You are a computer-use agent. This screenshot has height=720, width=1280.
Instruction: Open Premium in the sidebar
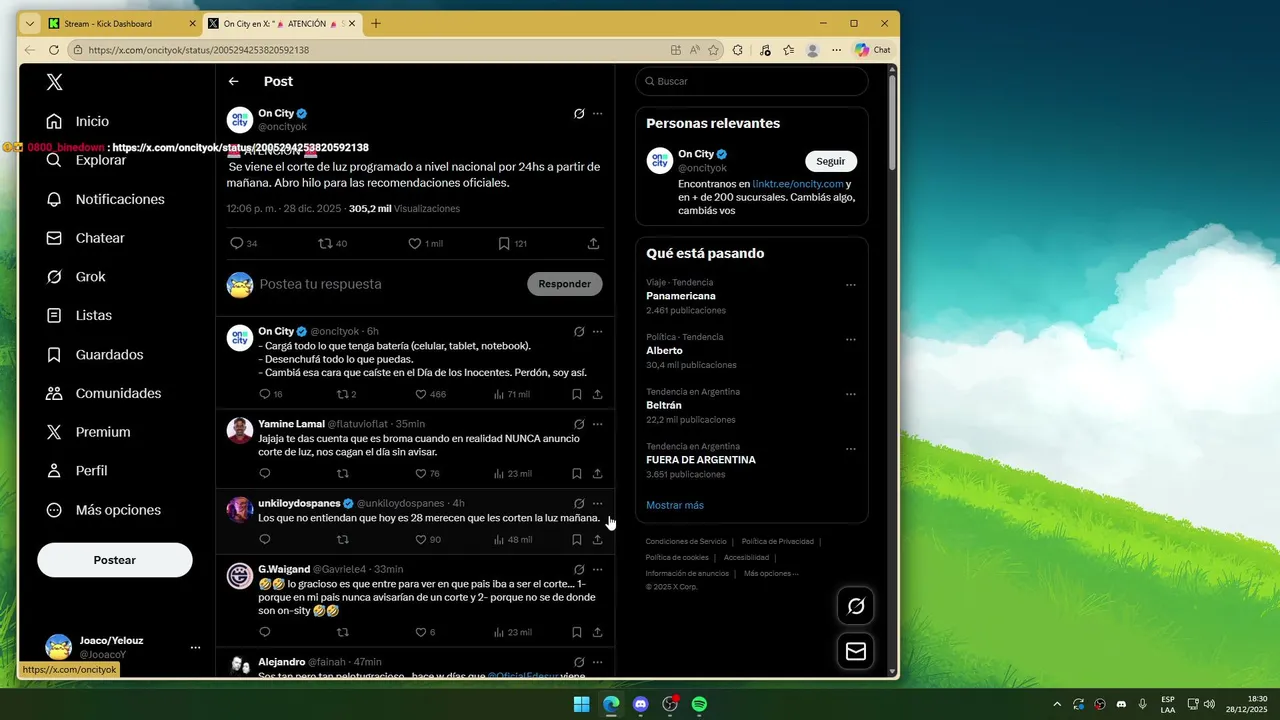pos(88,432)
